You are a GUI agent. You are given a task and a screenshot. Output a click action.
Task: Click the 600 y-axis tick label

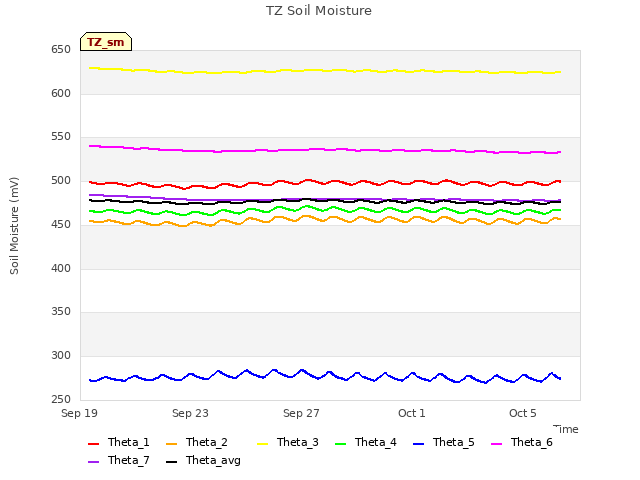[x=61, y=93]
